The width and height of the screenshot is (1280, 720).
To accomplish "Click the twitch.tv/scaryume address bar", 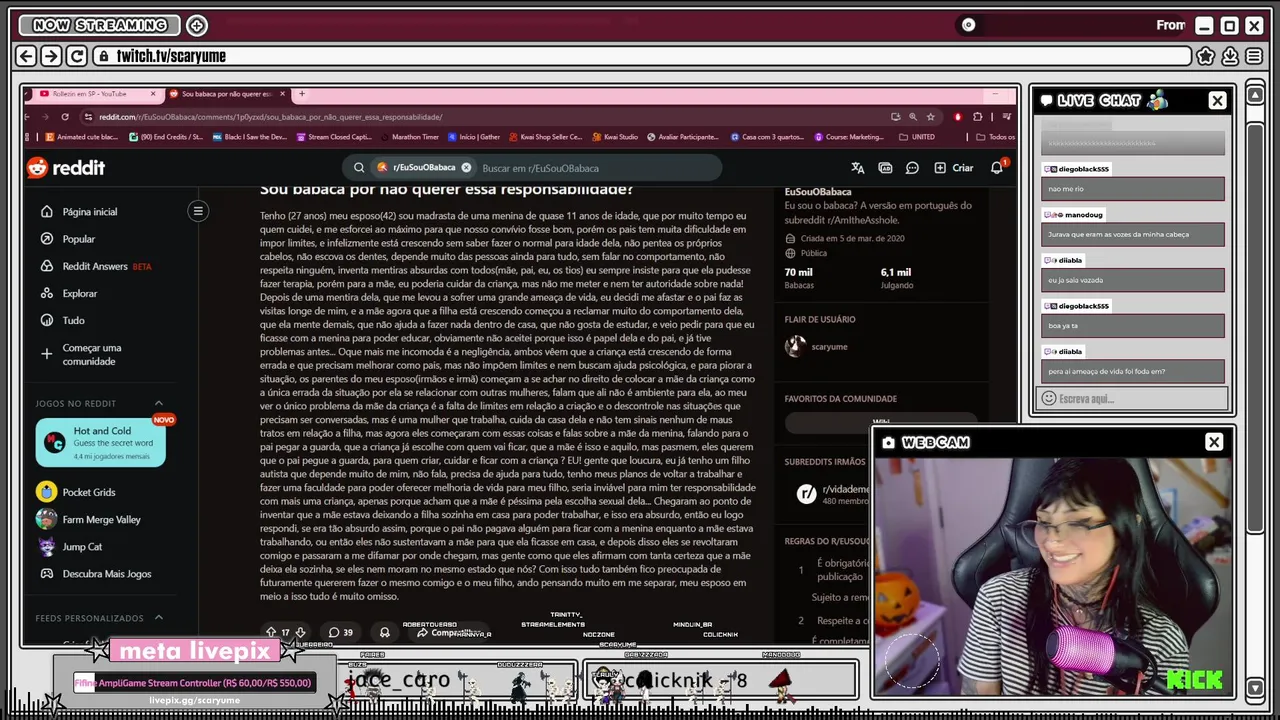I will 642,56.
